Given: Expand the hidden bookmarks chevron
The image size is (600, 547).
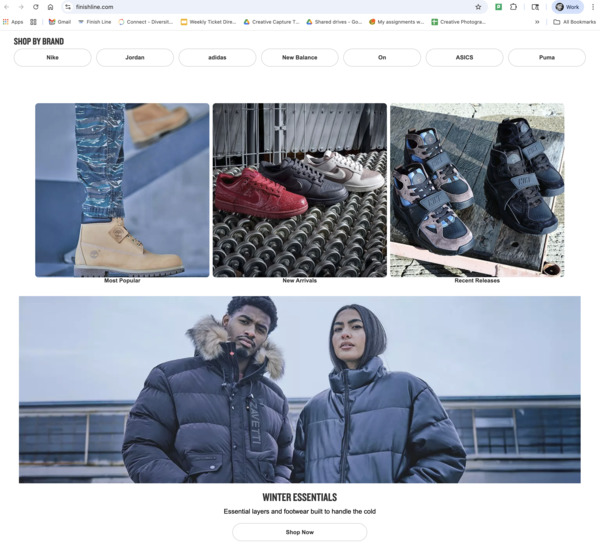Looking at the screenshot, I should point(537,22).
